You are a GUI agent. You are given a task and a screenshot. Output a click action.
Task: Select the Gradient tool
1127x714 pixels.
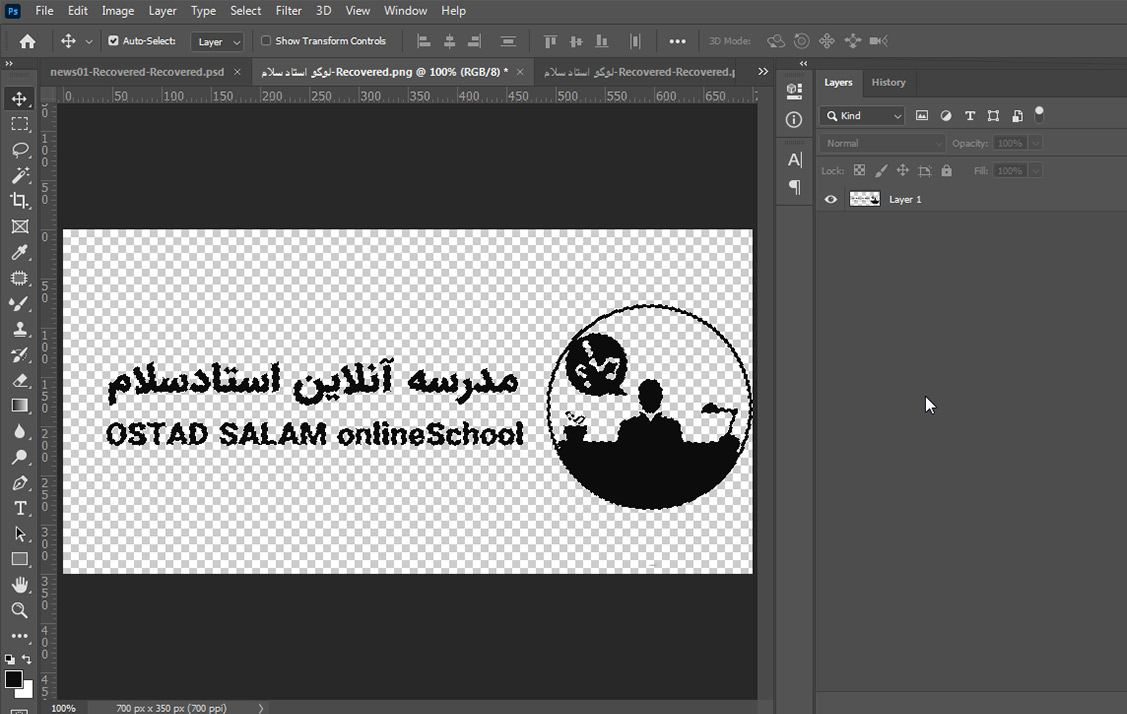click(x=19, y=406)
